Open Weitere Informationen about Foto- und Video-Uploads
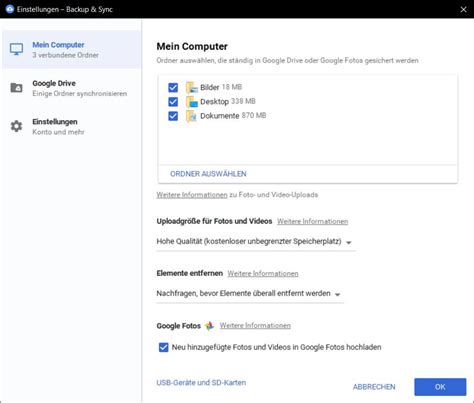The height and width of the screenshot is (403, 474). coord(192,195)
